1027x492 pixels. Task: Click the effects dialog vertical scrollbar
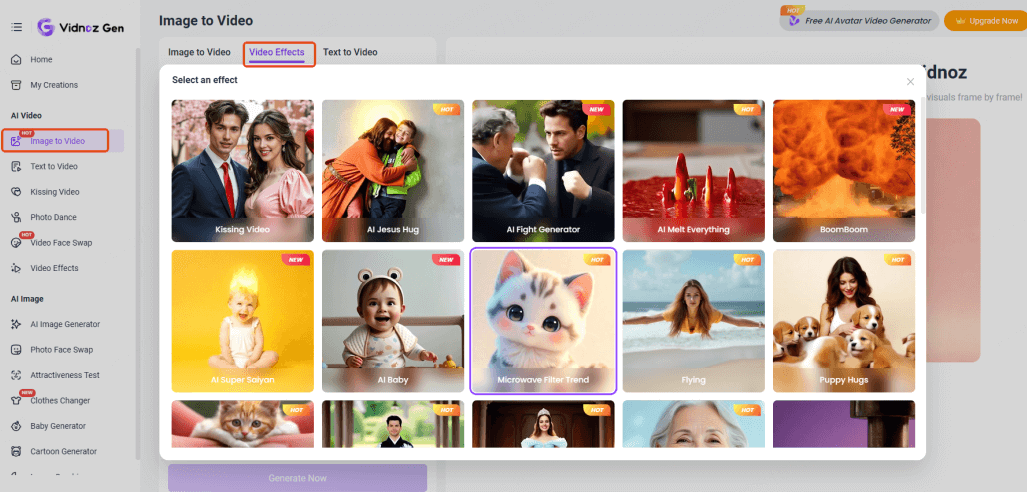click(x=923, y=155)
